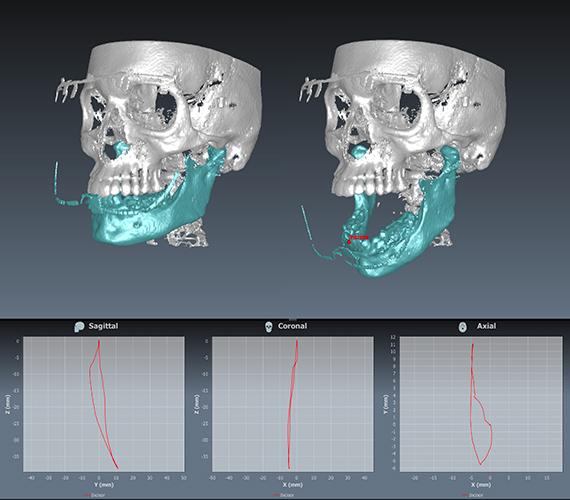The width and height of the screenshot is (570, 500).
Task: Select the Axial graph title
Action: pos(486,326)
